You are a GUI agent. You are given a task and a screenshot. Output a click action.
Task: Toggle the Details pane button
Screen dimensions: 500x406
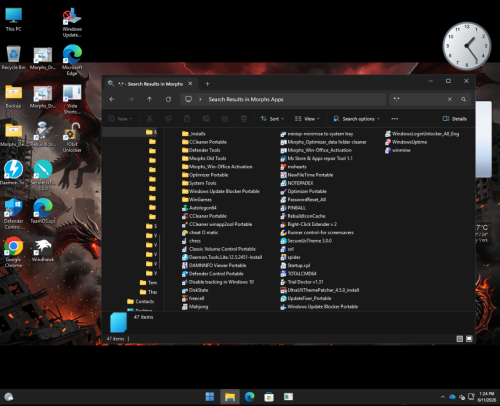(454, 119)
